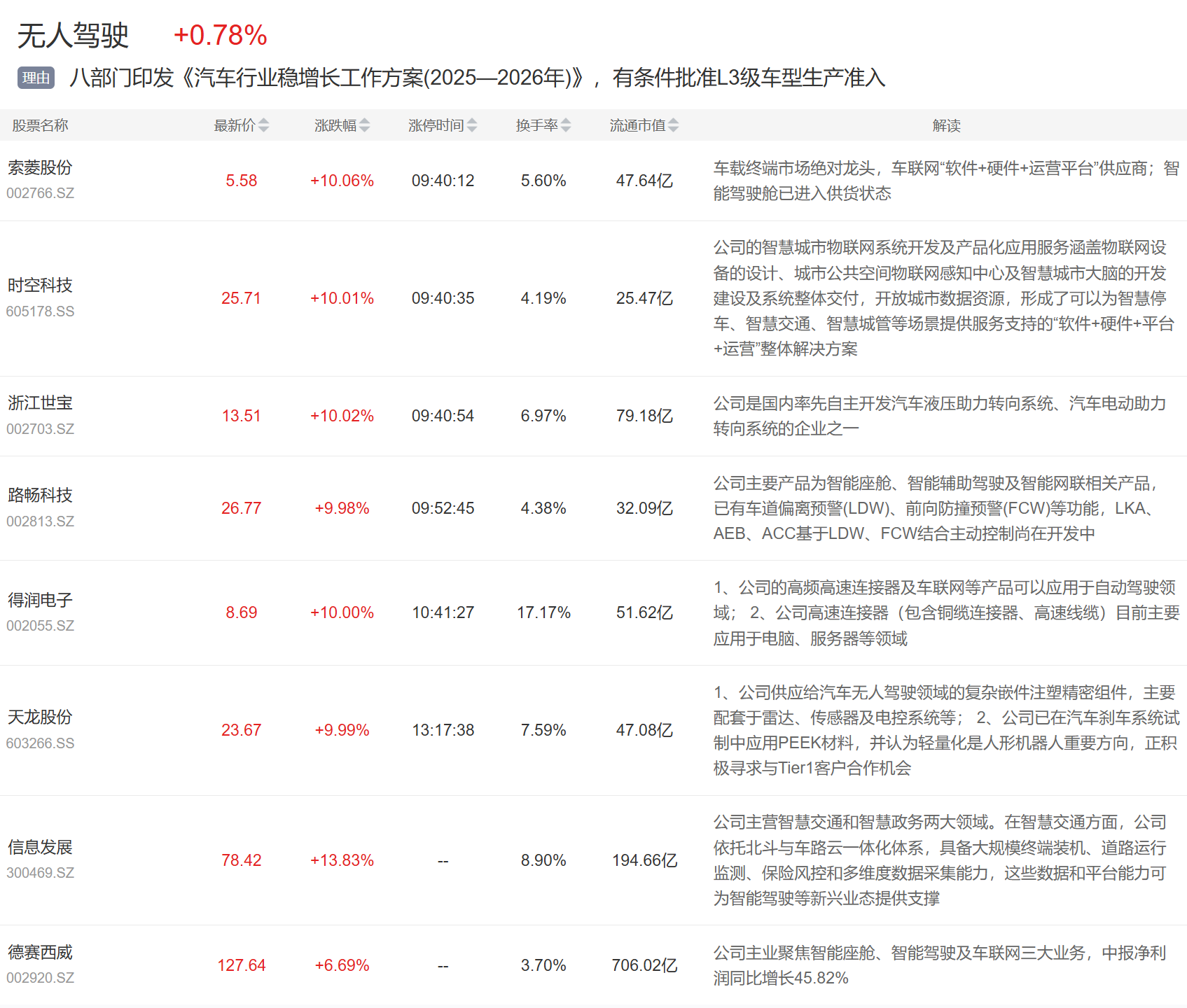
Task: Select 德赛西威 stock name
Action: [x=40, y=953]
